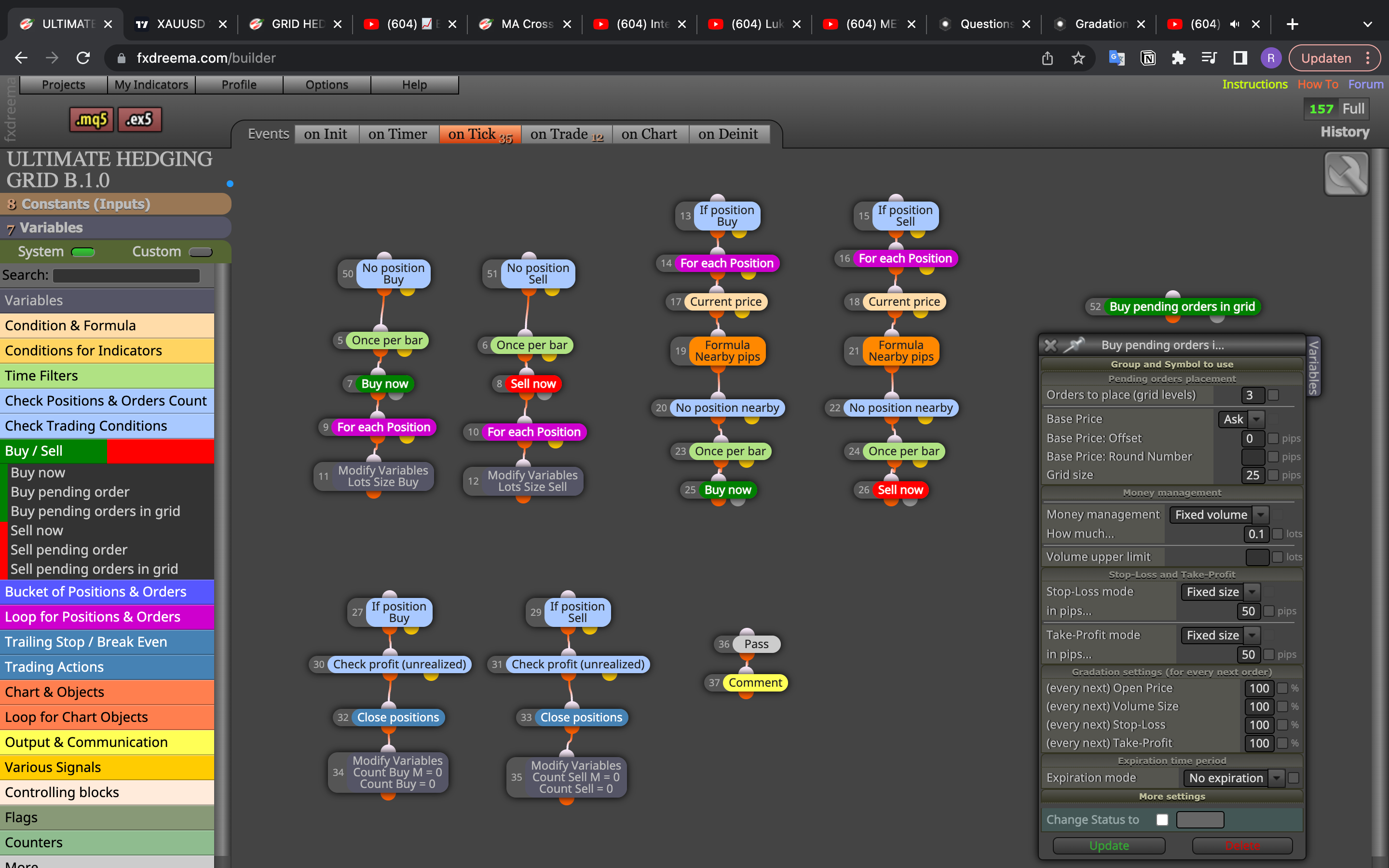
Task: Mute audio on last YouTube tab
Action: coord(1235,24)
